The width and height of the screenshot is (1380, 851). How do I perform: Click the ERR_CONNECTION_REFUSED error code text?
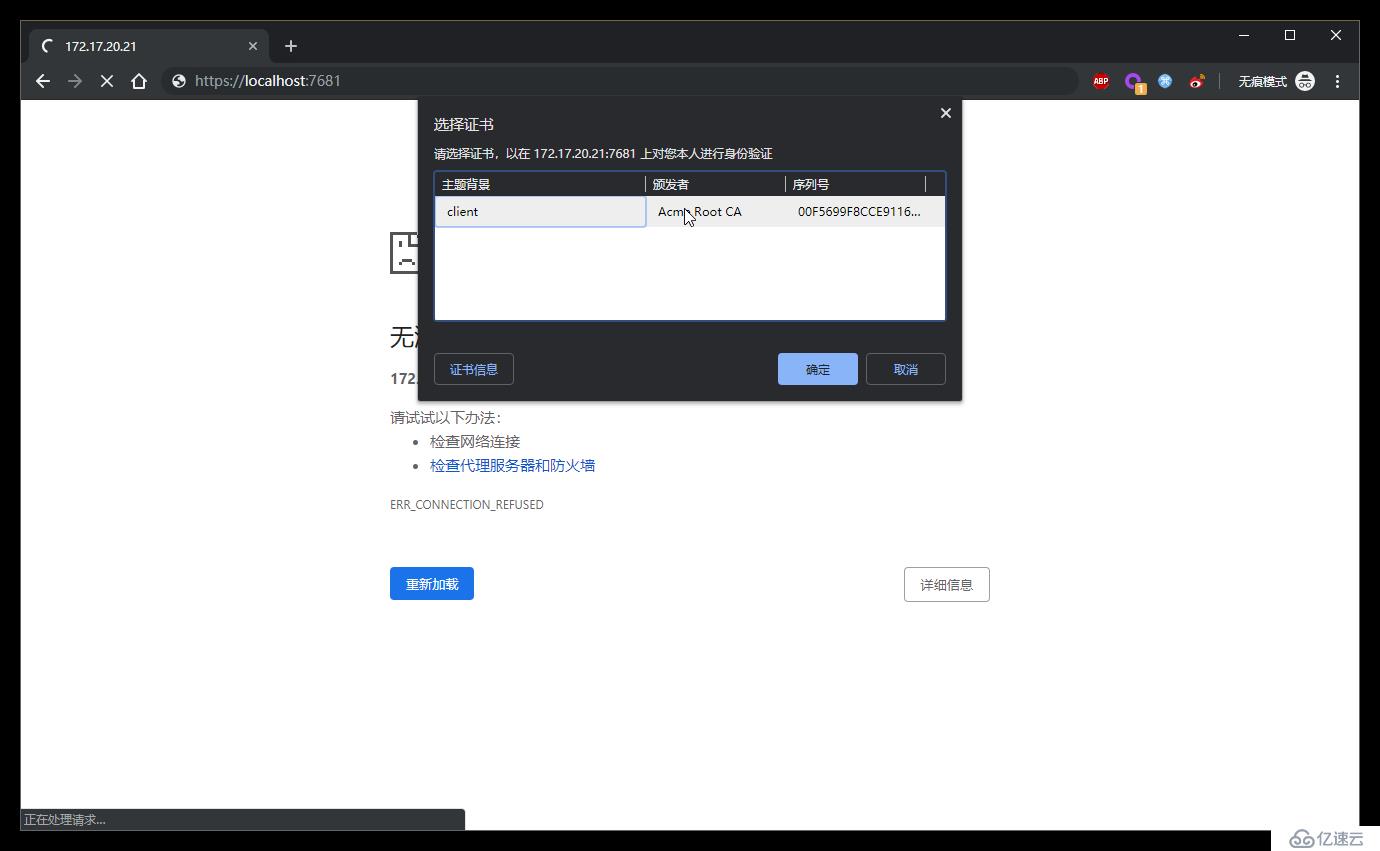pyautogui.click(x=467, y=505)
